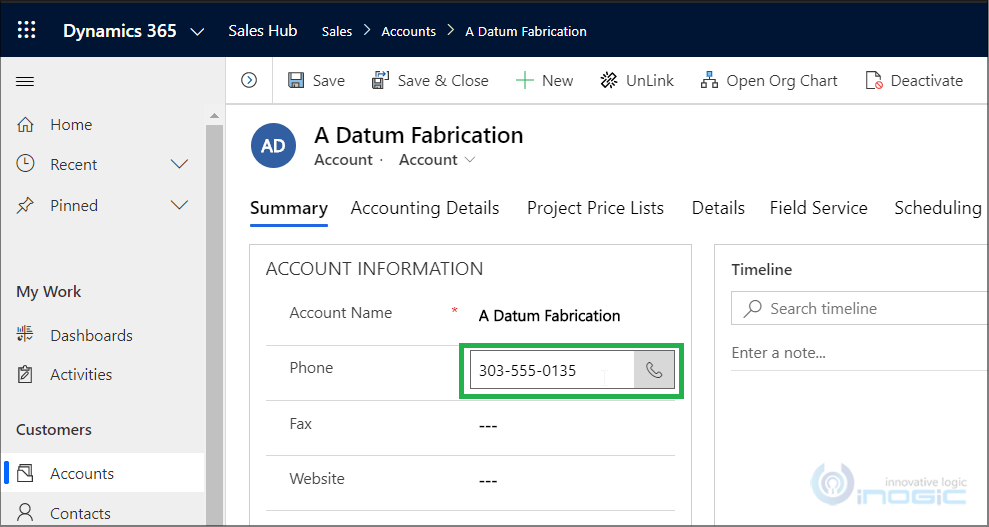Click the New plus icon

(524, 81)
